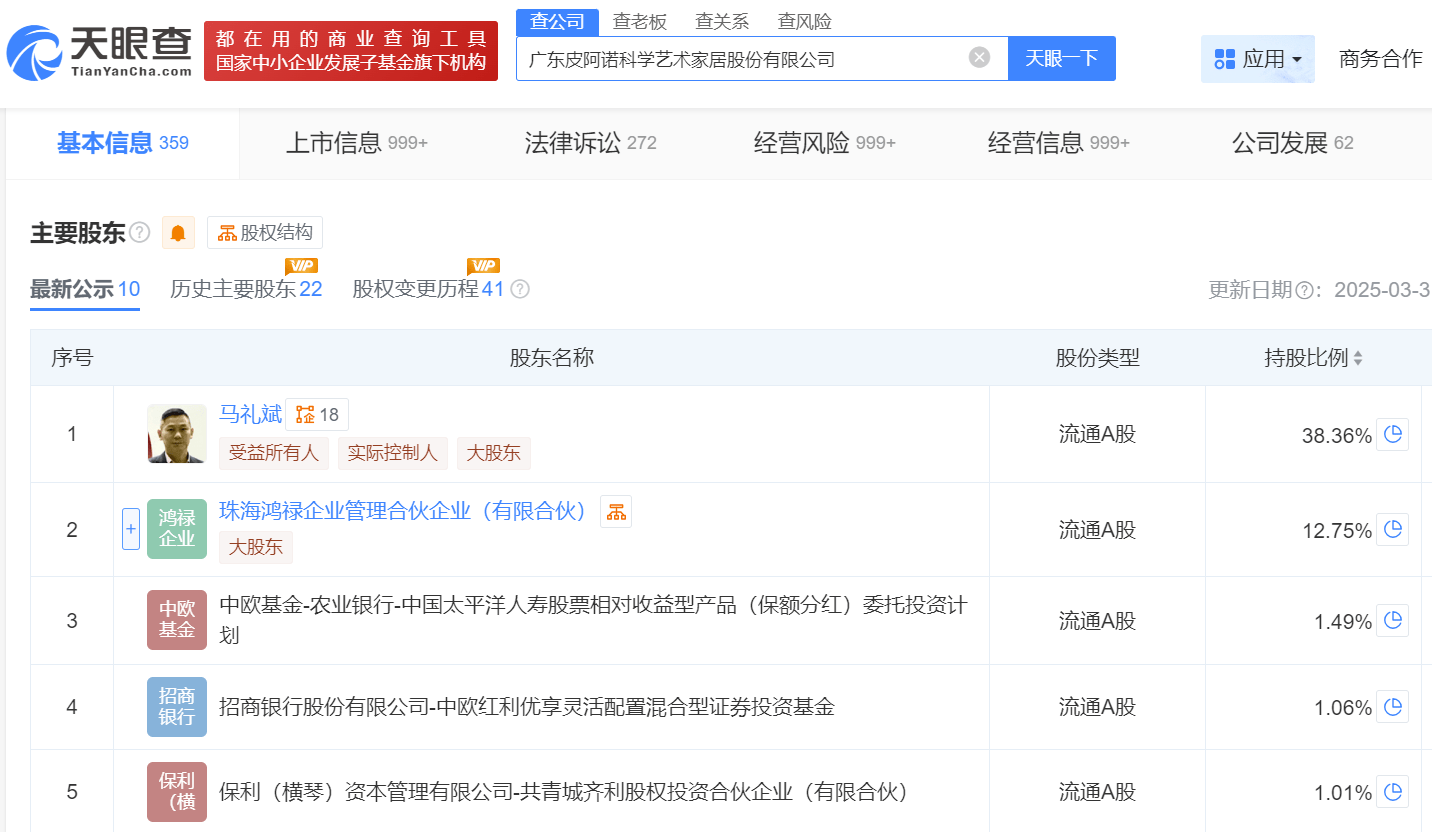Click 大股东 tag under 马礼斌
Screen dimensions: 1432x832
click(x=494, y=453)
